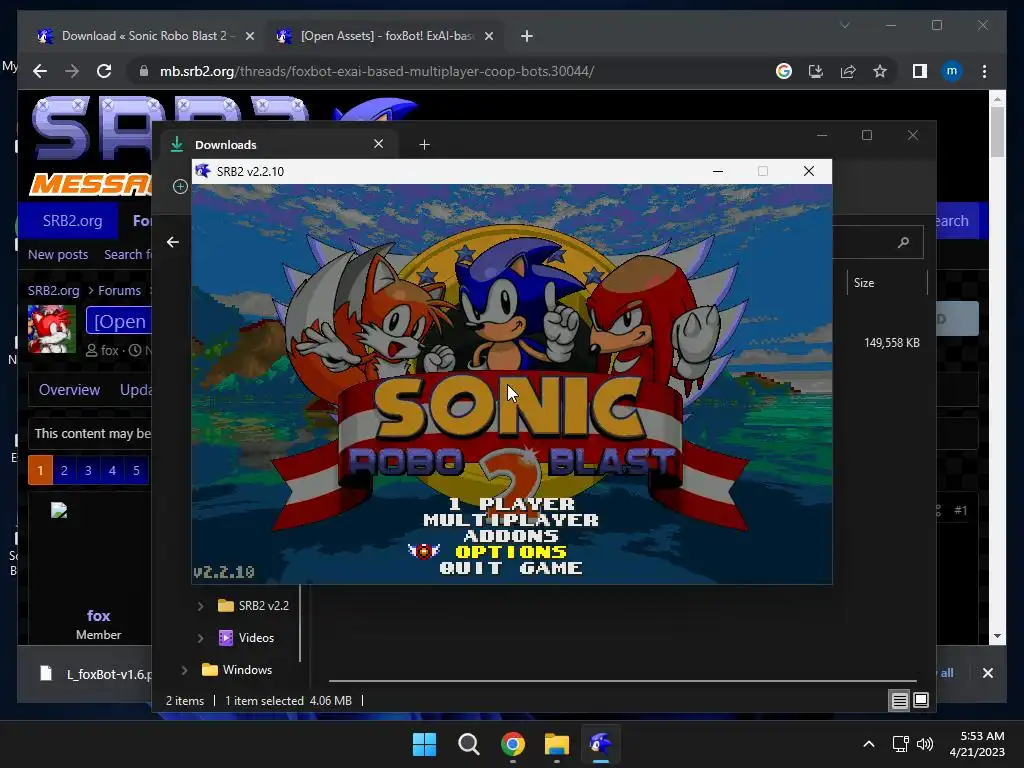Viewport: 1024px width, 768px height.
Task: Select OPTIONS in game menu
Action: click(x=511, y=552)
